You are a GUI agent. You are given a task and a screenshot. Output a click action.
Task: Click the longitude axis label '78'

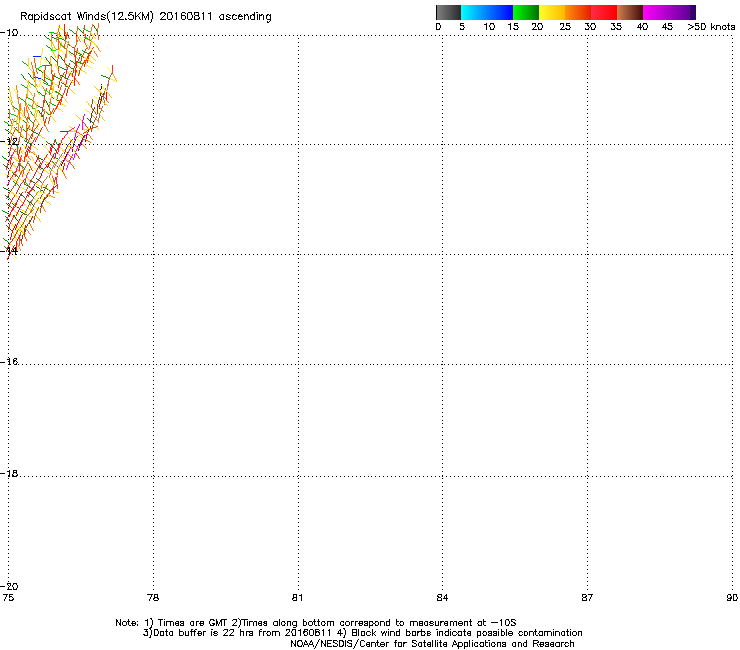[x=153, y=598]
